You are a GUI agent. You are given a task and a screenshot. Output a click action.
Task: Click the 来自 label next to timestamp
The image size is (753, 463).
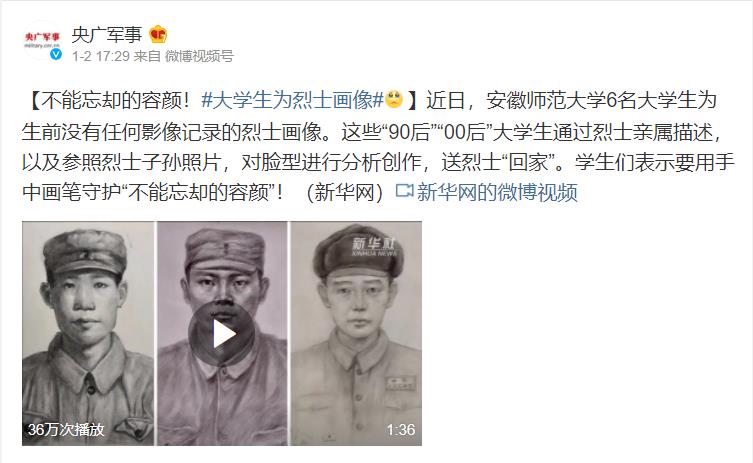coord(147,56)
